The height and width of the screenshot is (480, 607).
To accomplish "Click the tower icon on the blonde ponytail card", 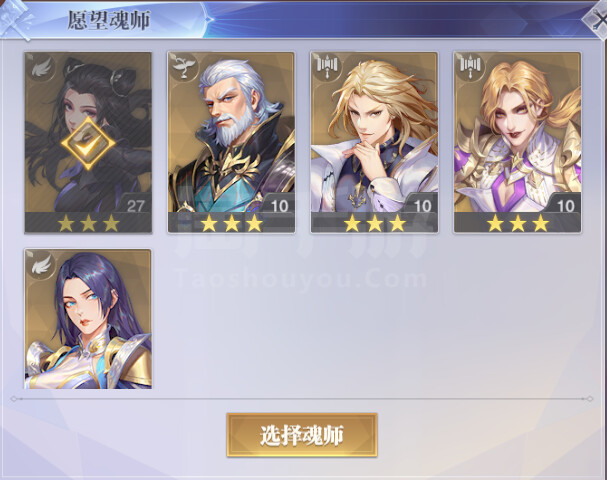I will click(x=470, y=67).
